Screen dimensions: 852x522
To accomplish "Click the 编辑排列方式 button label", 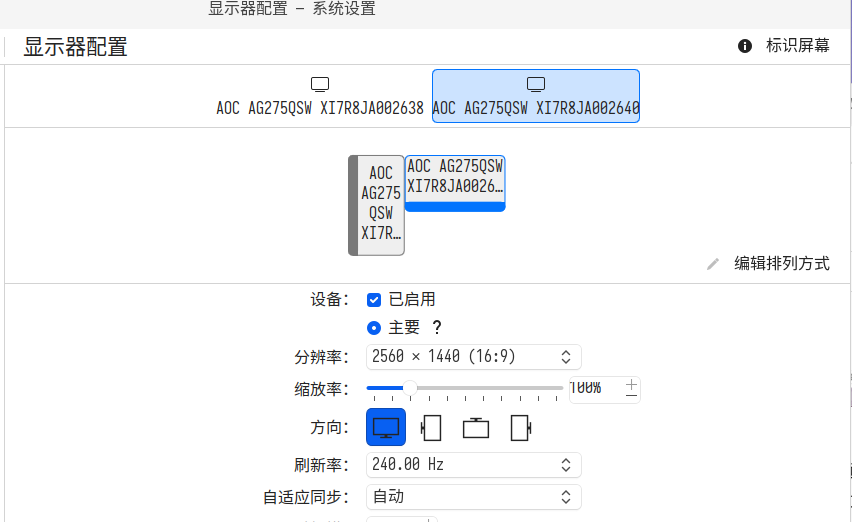I will [782, 264].
